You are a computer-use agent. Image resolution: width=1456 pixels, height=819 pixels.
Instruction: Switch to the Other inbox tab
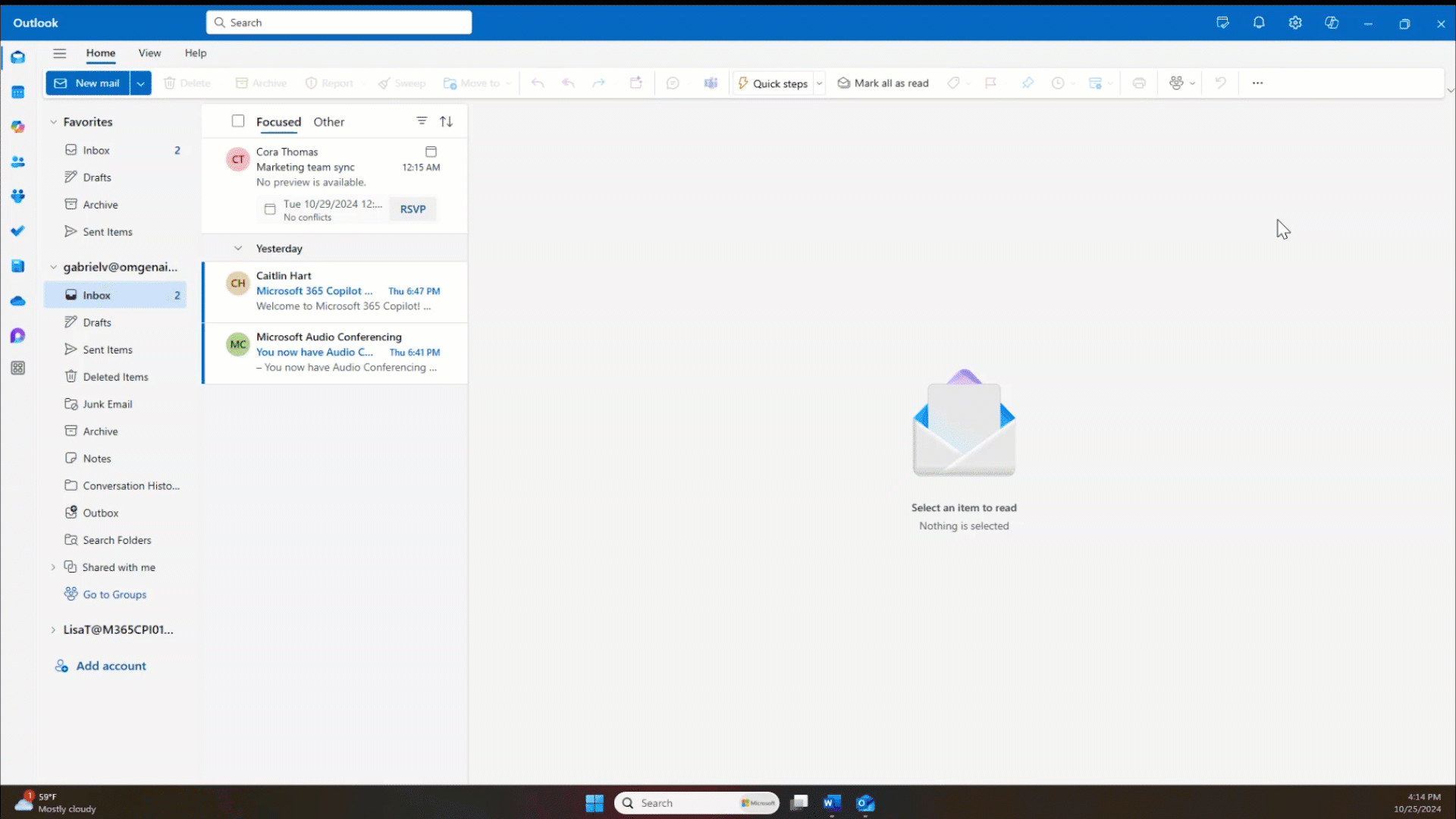point(328,121)
